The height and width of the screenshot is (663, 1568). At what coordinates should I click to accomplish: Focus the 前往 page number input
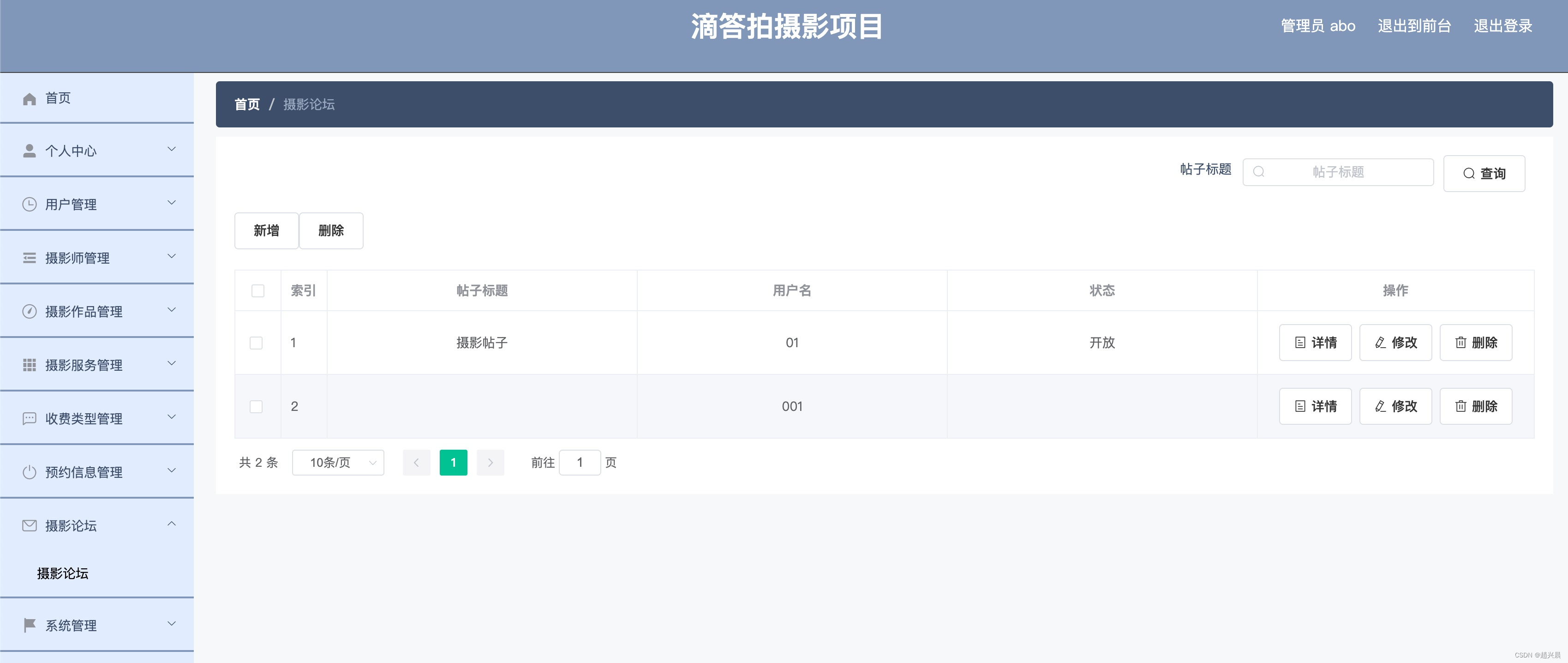[580, 463]
